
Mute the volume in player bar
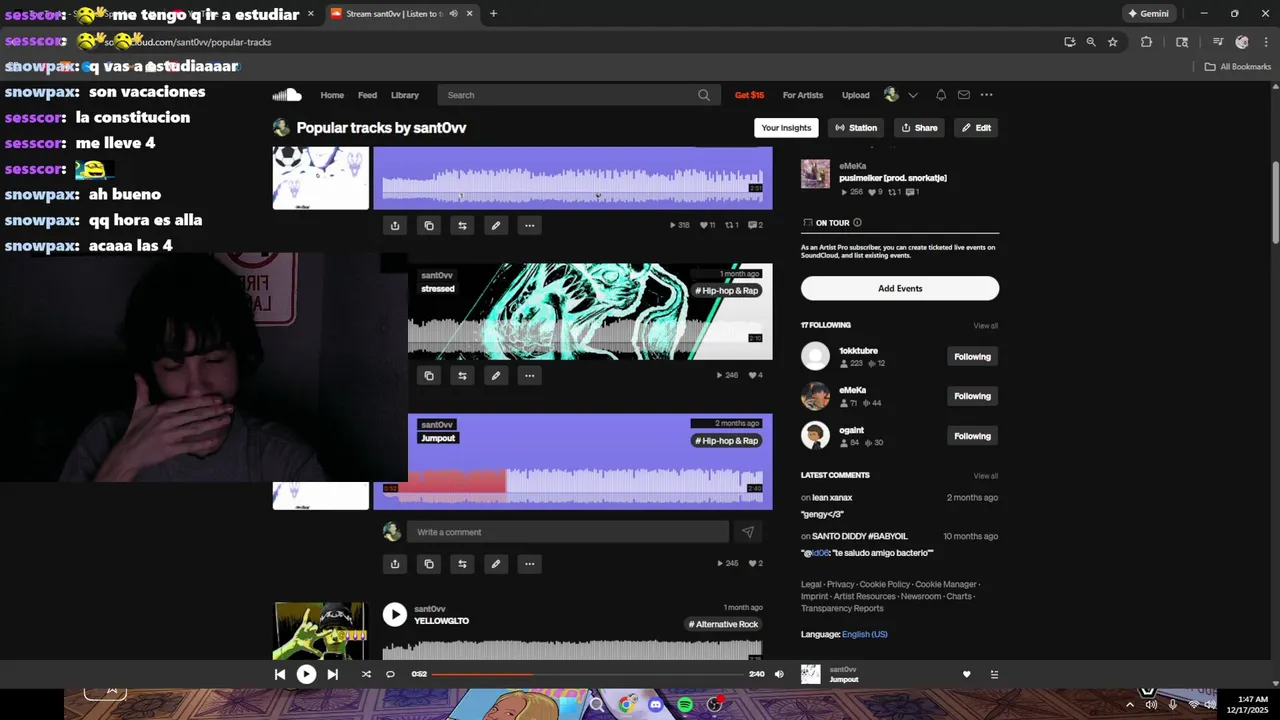pyautogui.click(x=779, y=674)
